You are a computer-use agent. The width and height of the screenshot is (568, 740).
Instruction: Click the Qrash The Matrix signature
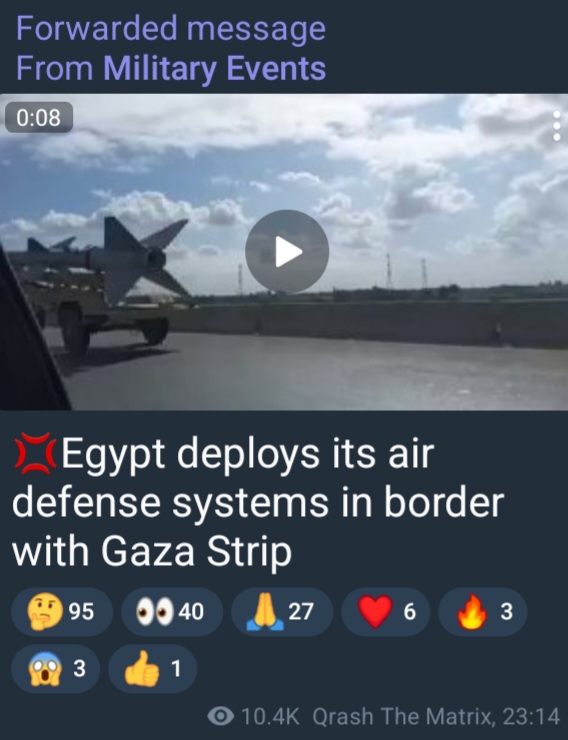403,716
